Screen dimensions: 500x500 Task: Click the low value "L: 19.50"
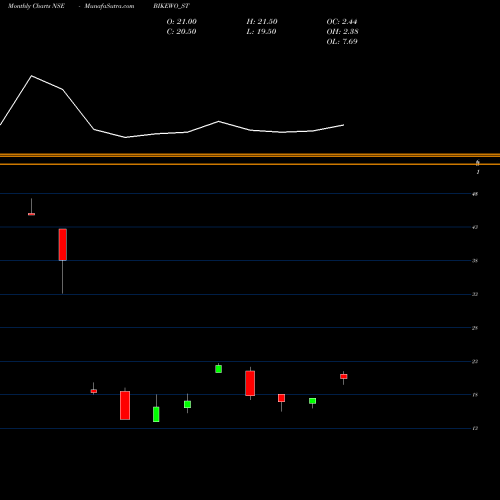tap(261, 32)
